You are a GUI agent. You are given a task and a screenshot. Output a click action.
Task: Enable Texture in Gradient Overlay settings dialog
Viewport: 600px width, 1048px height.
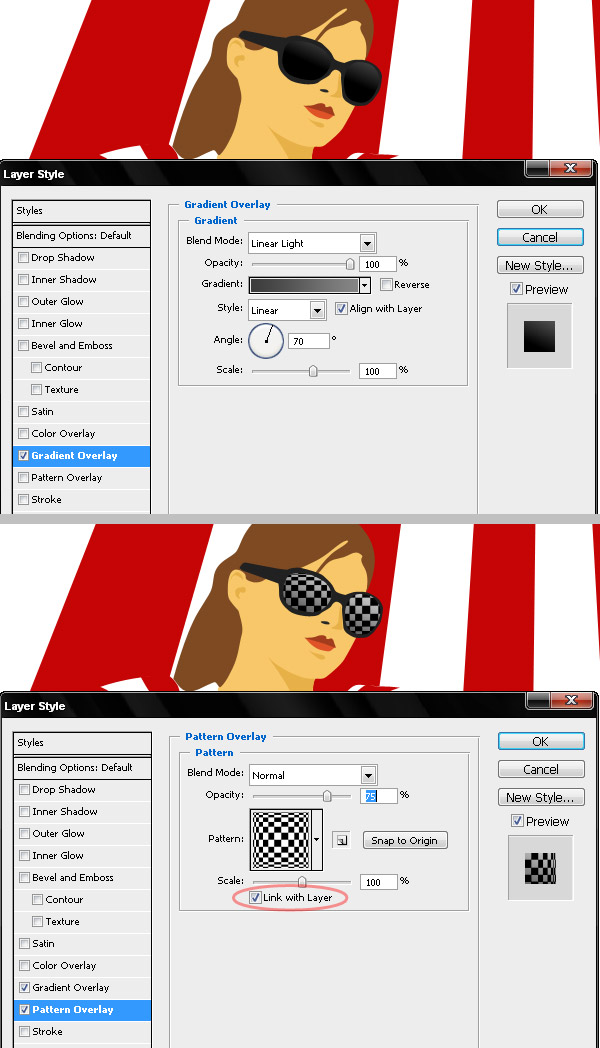click(x=37, y=390)
